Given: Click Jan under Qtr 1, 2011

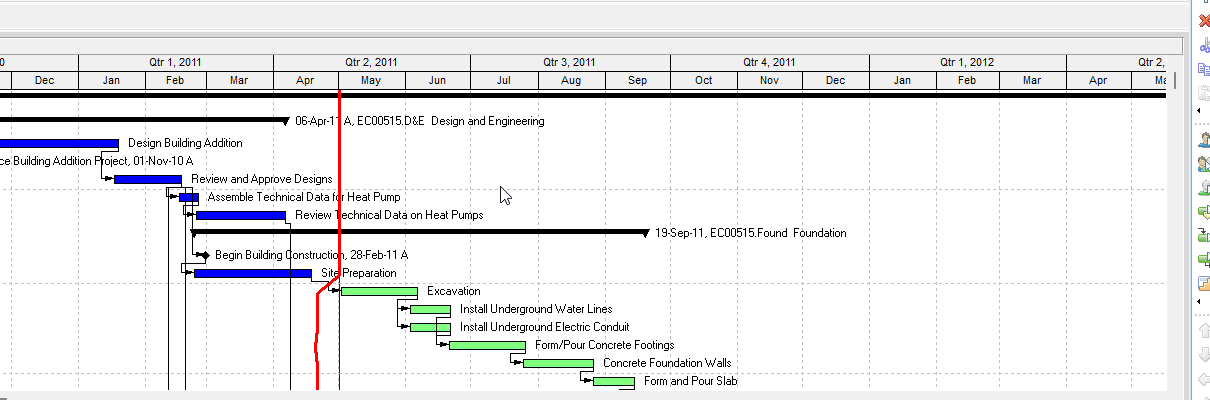Looking at the screenshot, I should [112, 80].
